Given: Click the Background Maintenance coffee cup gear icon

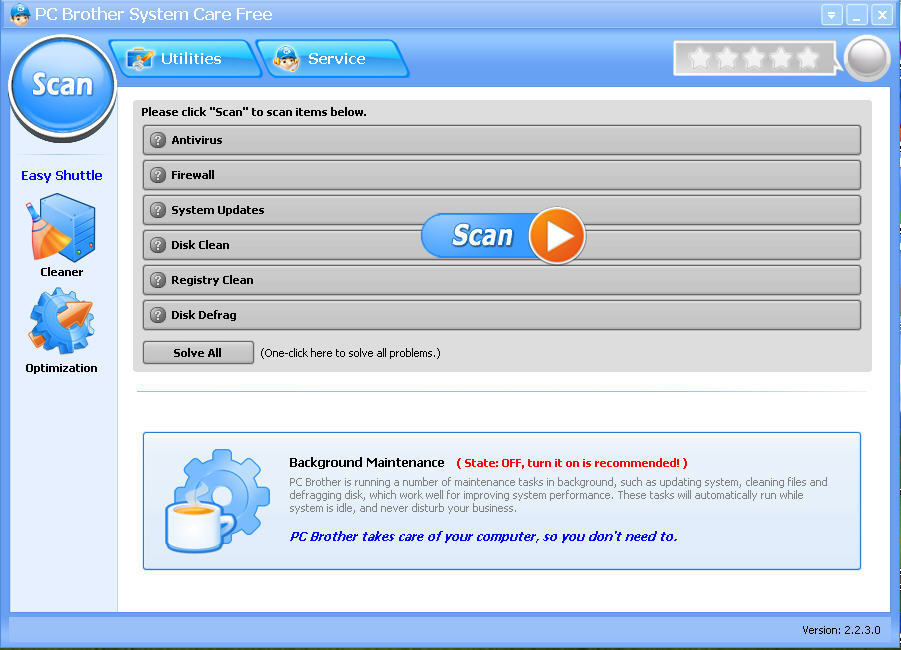Looking at the screenshot, I should click(214, 500).
